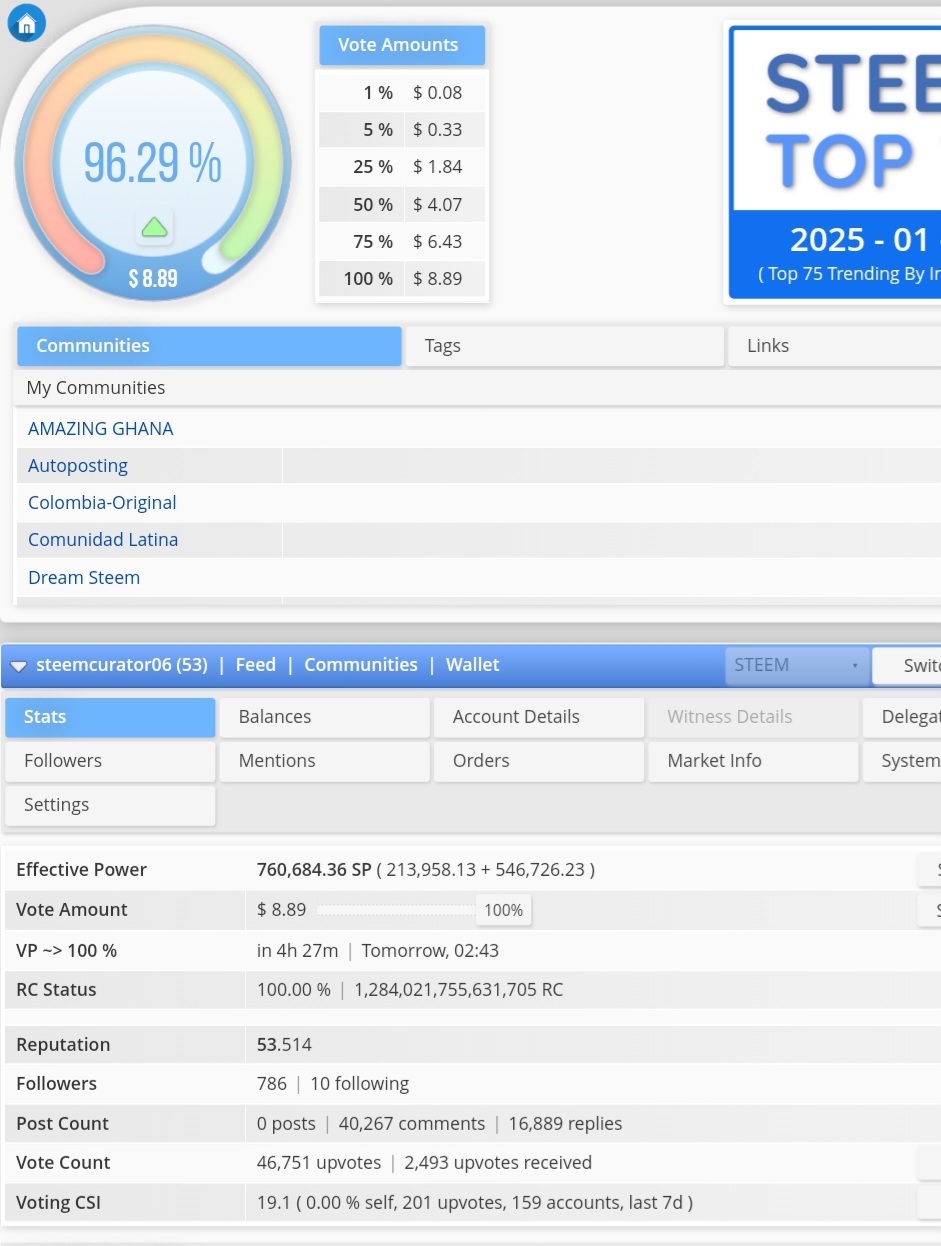
Task: Click the $ 8.89 value under gauge
Action: coord(153,278)
